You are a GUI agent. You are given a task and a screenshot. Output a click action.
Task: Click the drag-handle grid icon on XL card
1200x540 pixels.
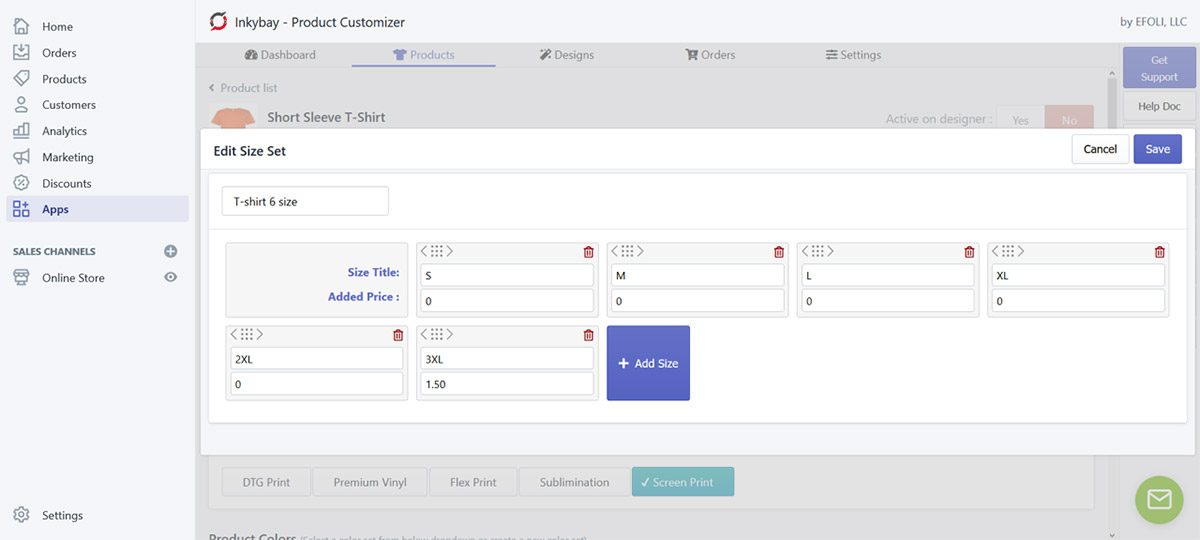[x=1008, y=251]
